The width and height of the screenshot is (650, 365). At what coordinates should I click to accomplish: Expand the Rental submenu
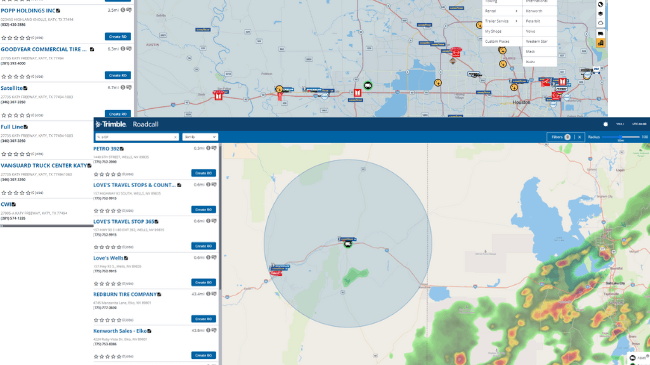point(502,11)
